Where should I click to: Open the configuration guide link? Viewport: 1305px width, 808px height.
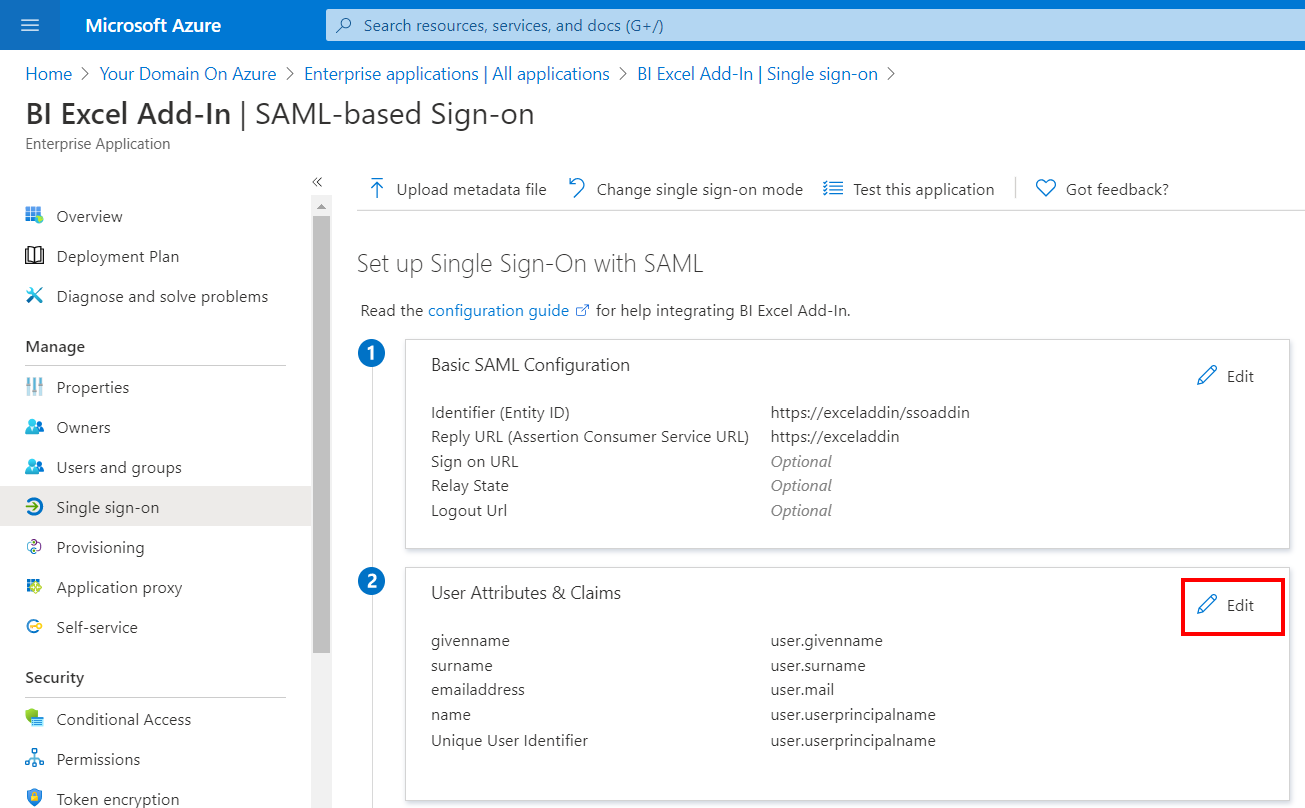(498, 311)
